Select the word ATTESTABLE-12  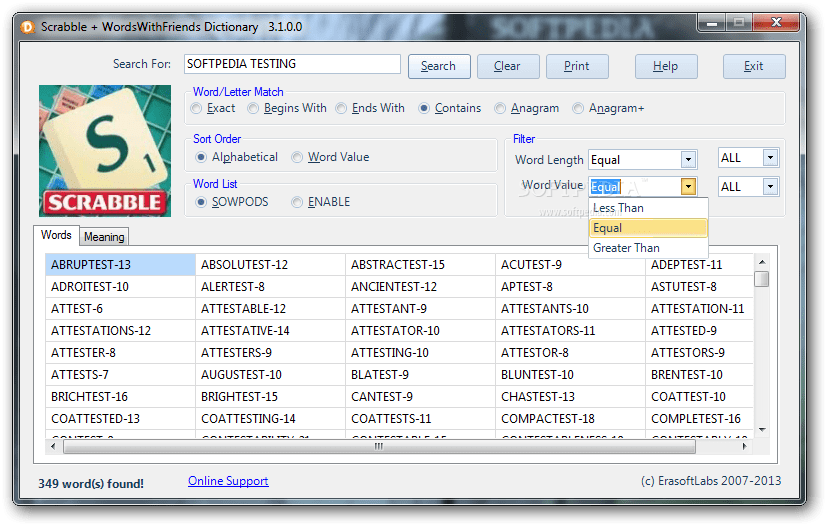270,309
